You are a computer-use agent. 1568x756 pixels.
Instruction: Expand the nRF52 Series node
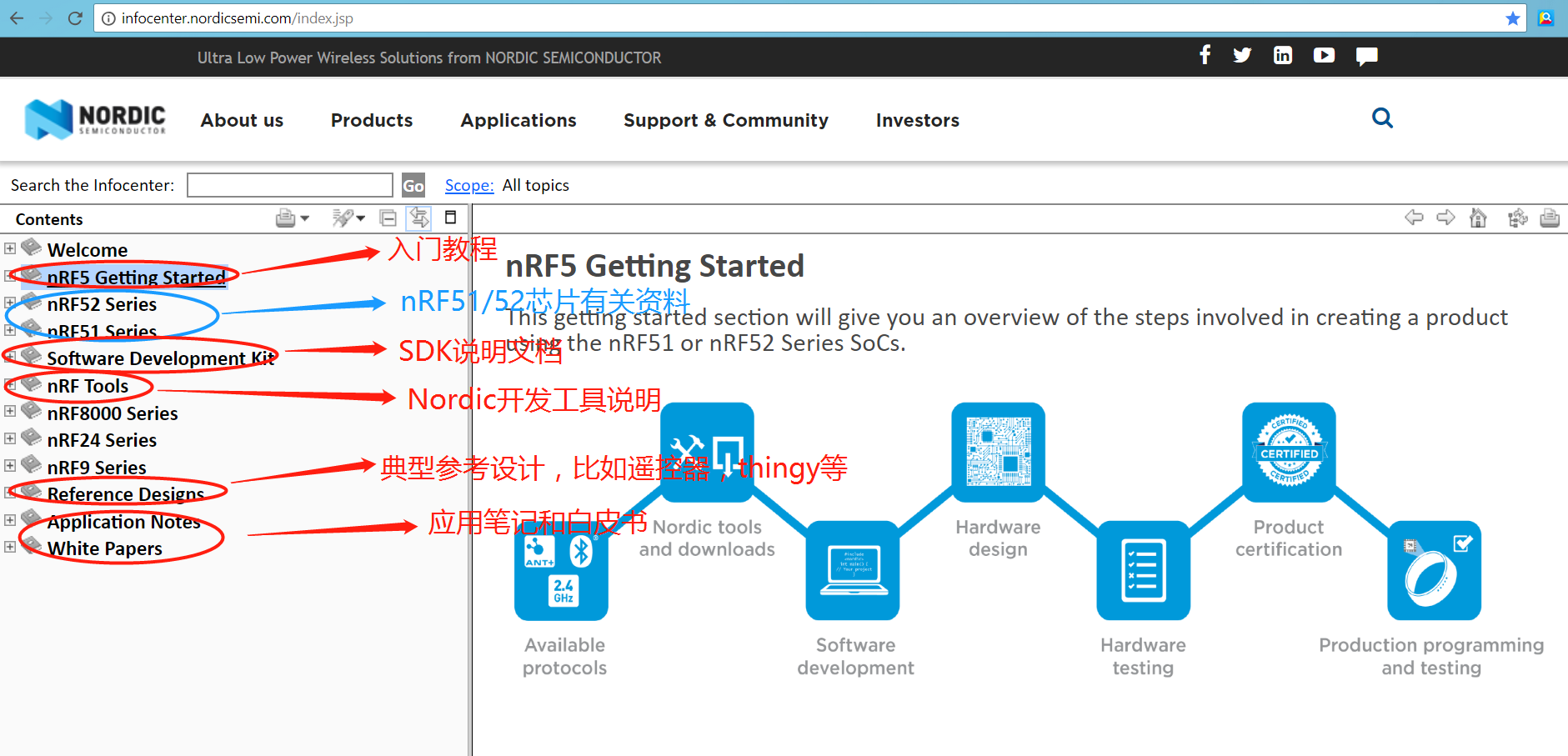tap(10, 303)
